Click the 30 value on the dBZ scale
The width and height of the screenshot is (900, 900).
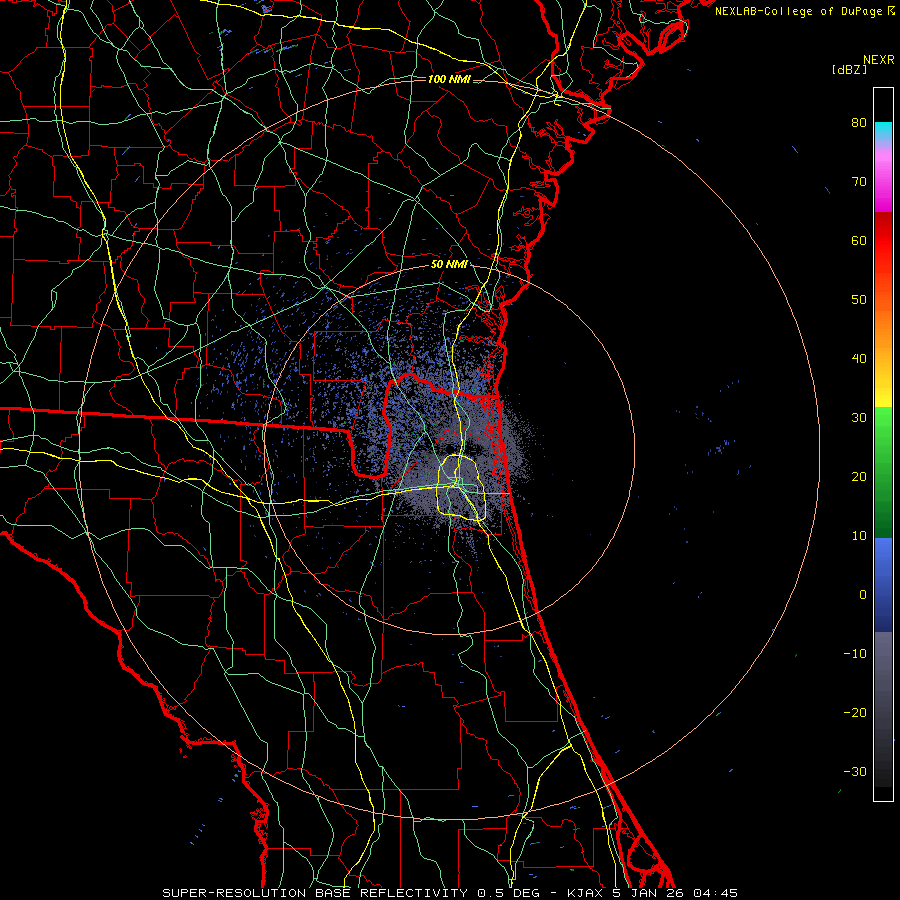tap(859, 418)
